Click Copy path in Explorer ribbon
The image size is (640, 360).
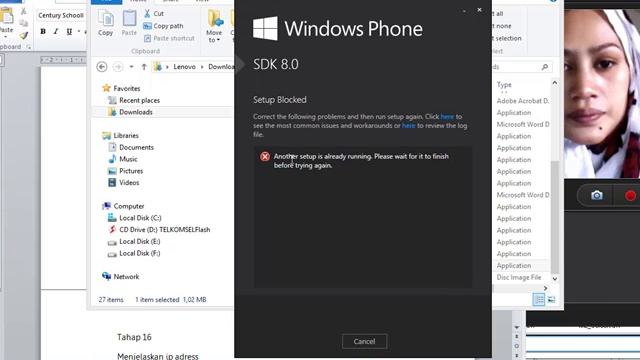point(163,26)
